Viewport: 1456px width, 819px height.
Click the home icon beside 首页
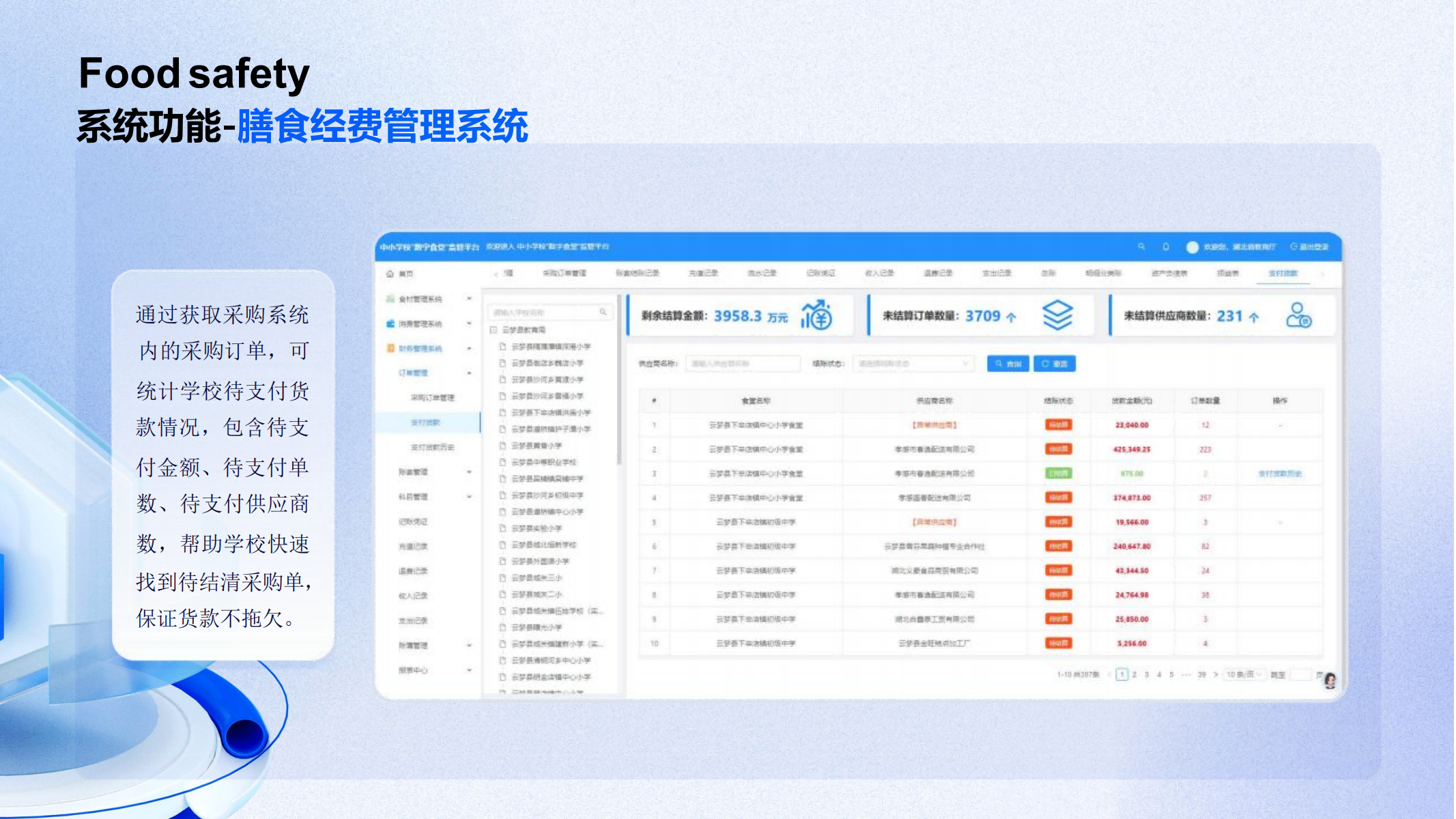[390, 274]
